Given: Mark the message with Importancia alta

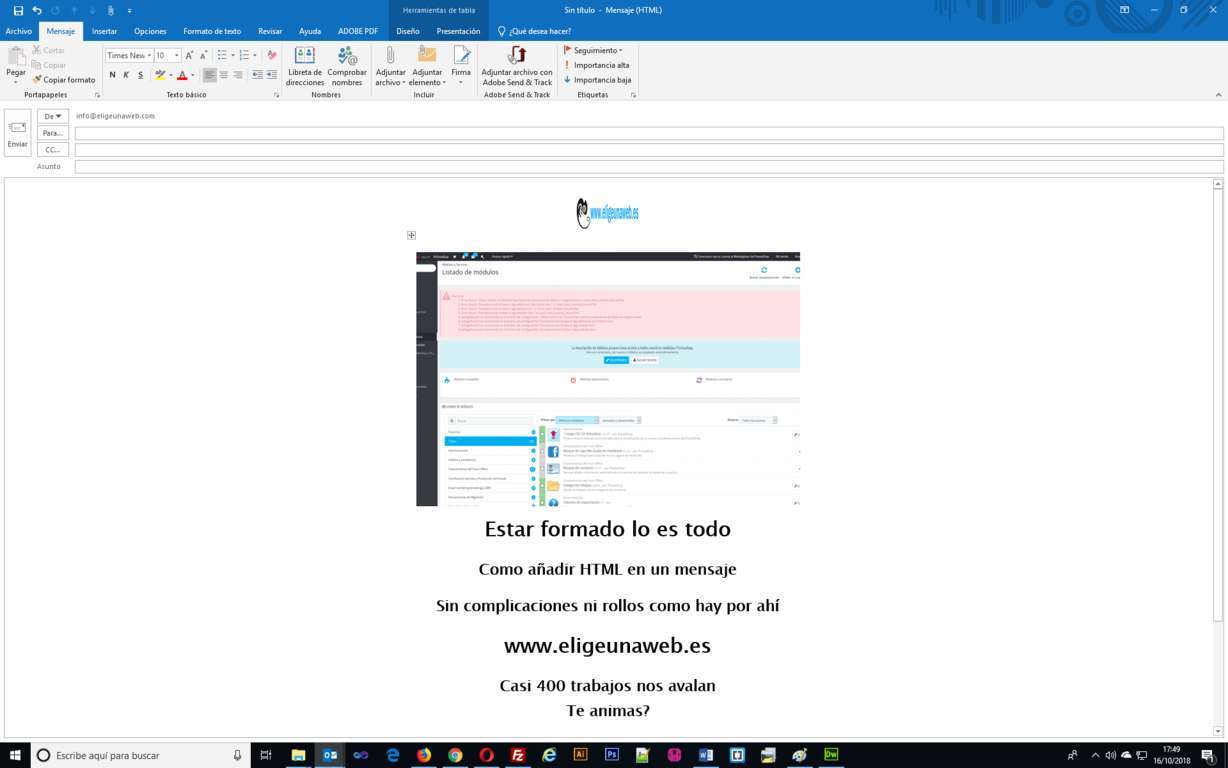Looking at the screenshot, I should pyautogui.click(x=600, y=65).
